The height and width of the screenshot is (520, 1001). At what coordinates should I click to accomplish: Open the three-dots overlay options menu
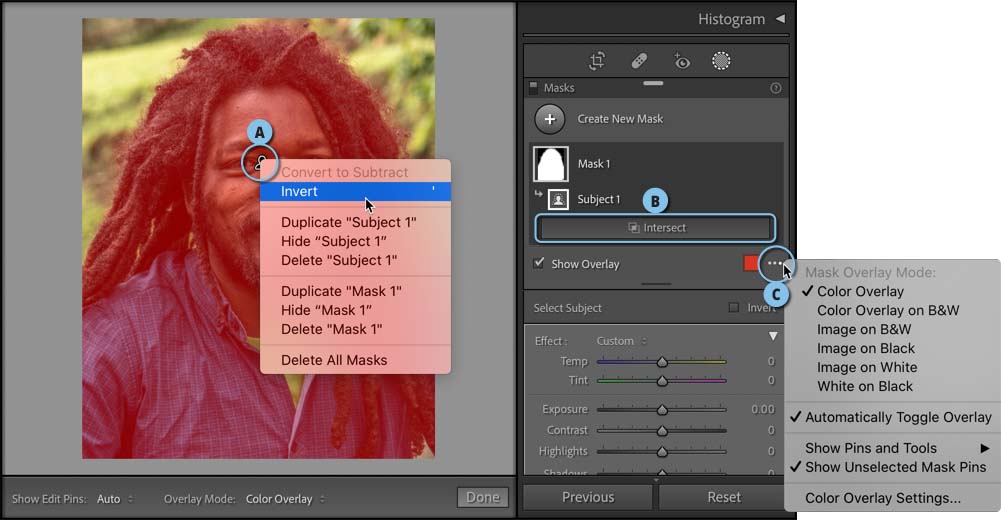[775, 263]
